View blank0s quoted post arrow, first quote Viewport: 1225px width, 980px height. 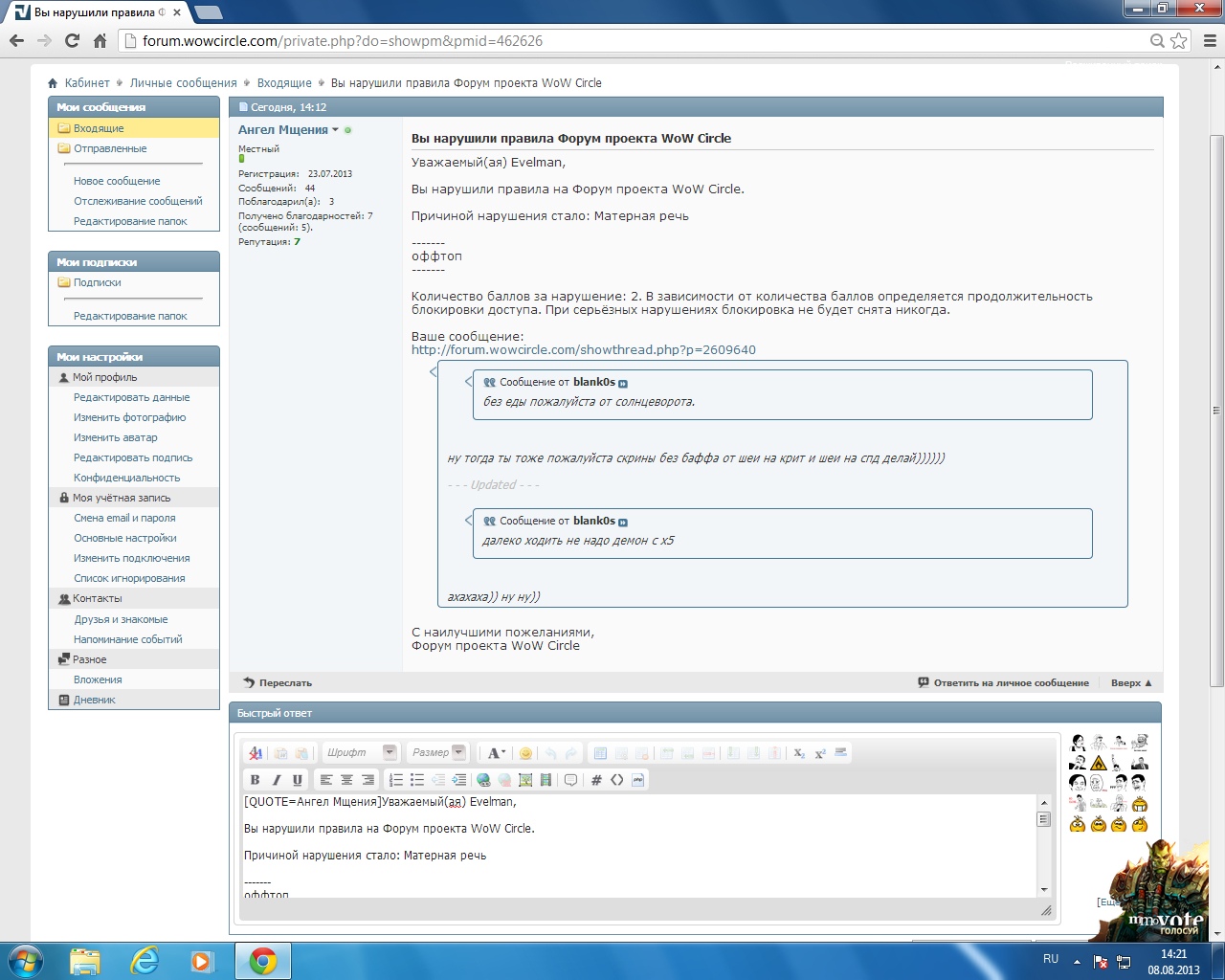click(623, 383)
